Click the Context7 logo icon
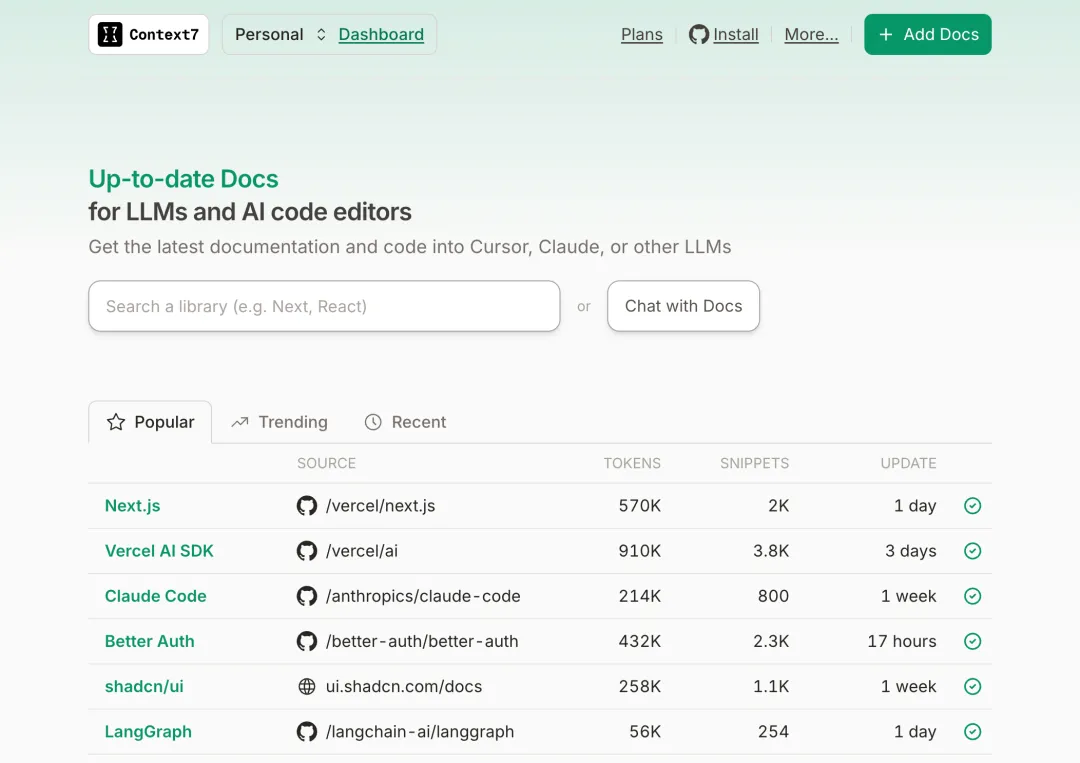The height and width of the screenshot is (763, 1080). (110, 35)
